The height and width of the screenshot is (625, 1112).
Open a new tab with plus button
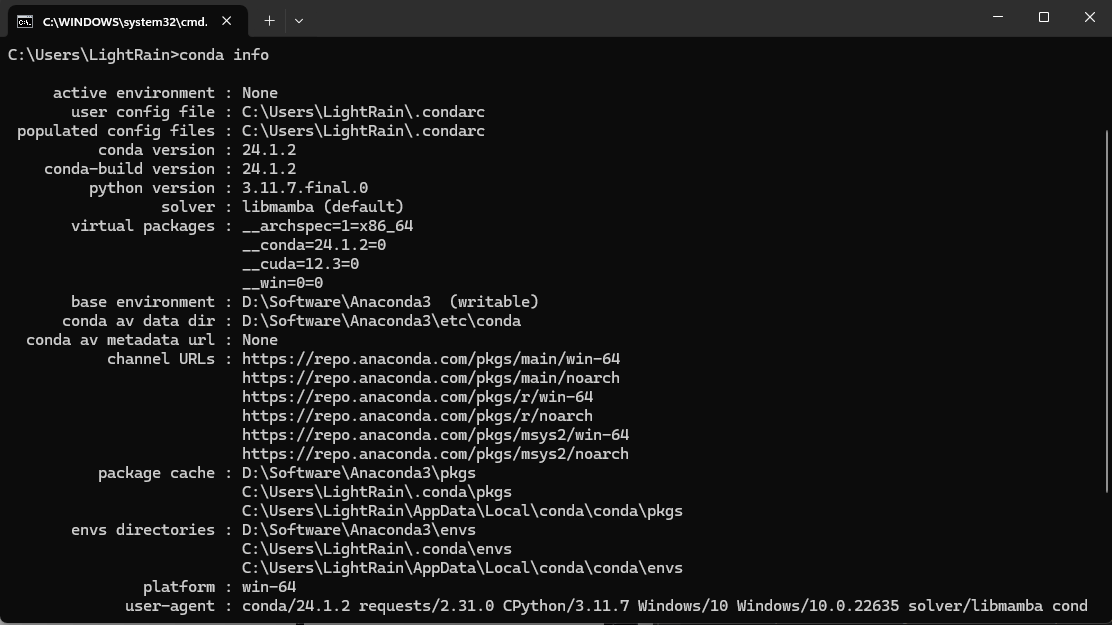pyautogui.click(x=269, y=20)
